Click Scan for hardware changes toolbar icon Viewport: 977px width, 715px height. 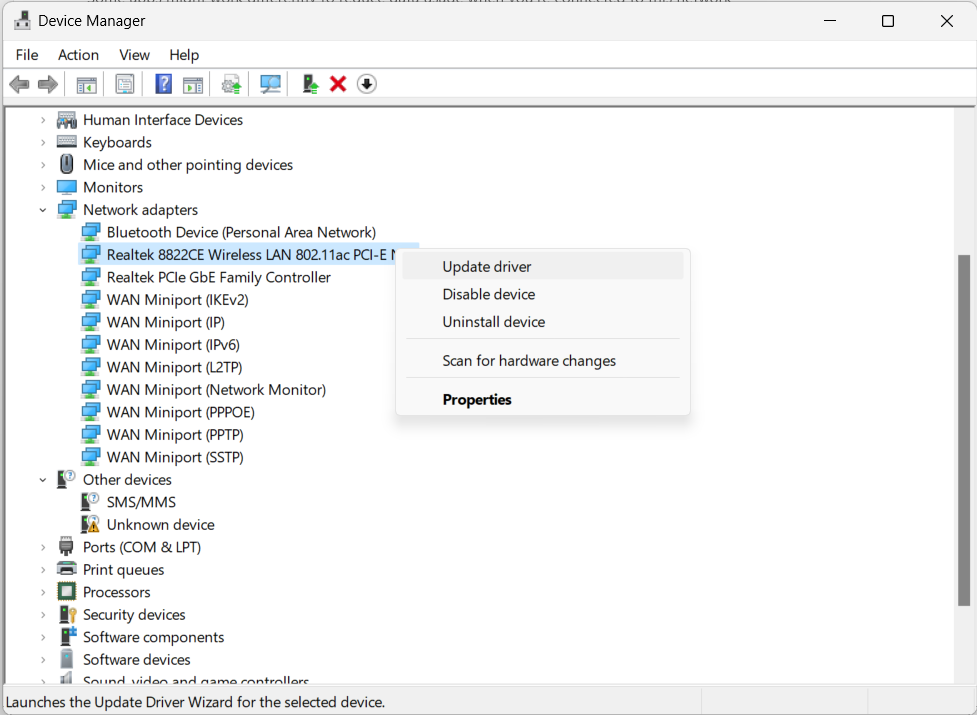click(270, 84)
